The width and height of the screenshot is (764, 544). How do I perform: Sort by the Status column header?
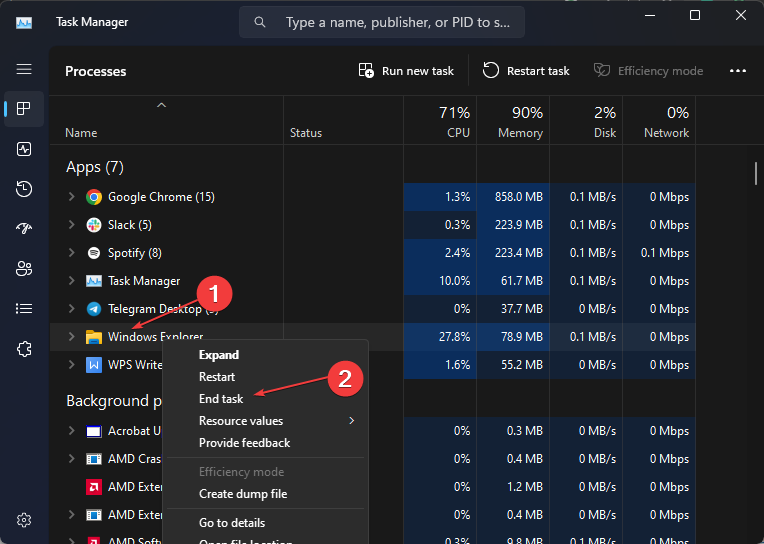(344, 120)
